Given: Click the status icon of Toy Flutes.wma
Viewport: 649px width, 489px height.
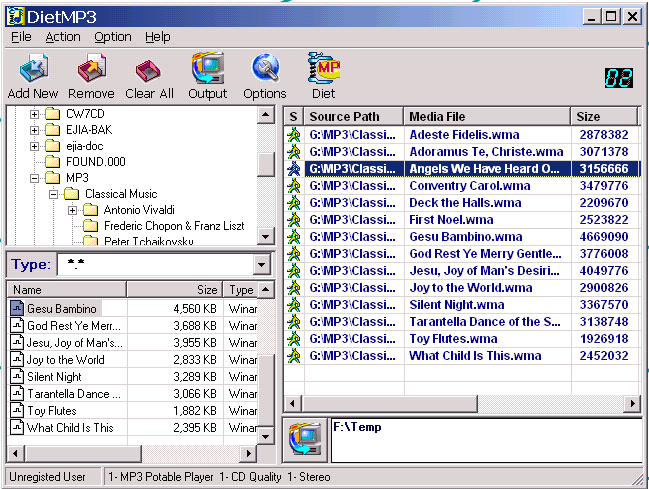Looking at the screenshot, I should 294,339.
